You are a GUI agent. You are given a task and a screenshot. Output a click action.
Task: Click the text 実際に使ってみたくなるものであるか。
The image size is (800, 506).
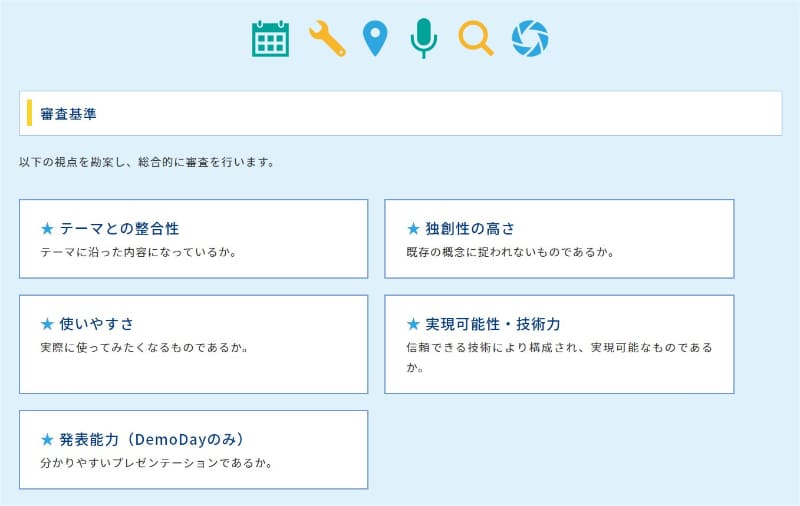[x=144, y=347]
